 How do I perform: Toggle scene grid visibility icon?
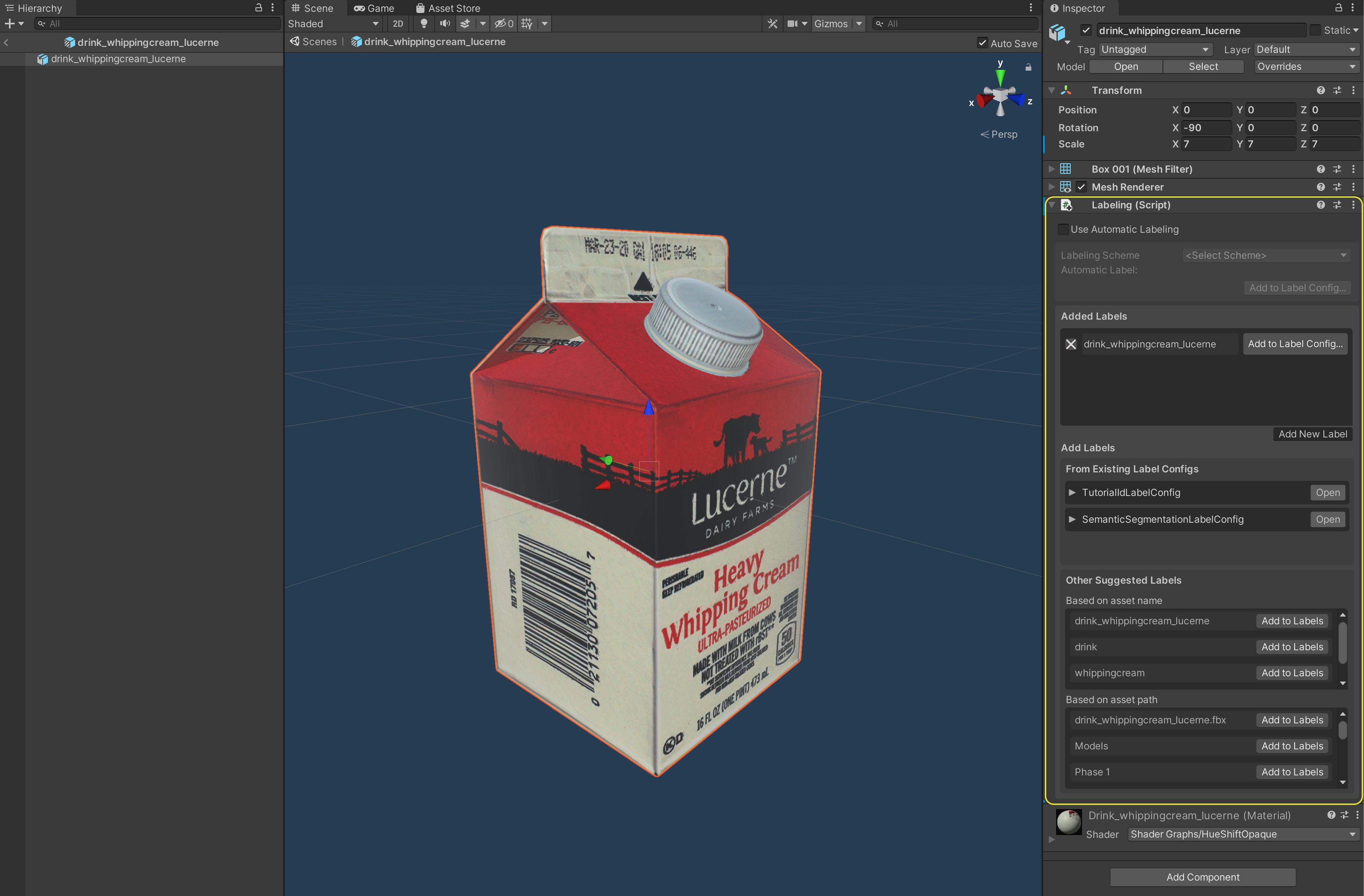click(x=527, y=24)
